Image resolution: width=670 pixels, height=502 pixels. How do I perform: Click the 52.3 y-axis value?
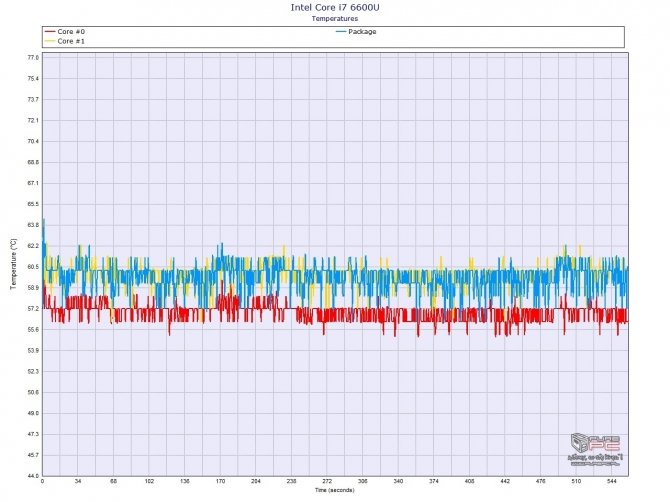pyautogui.click(x=33, y=372)
